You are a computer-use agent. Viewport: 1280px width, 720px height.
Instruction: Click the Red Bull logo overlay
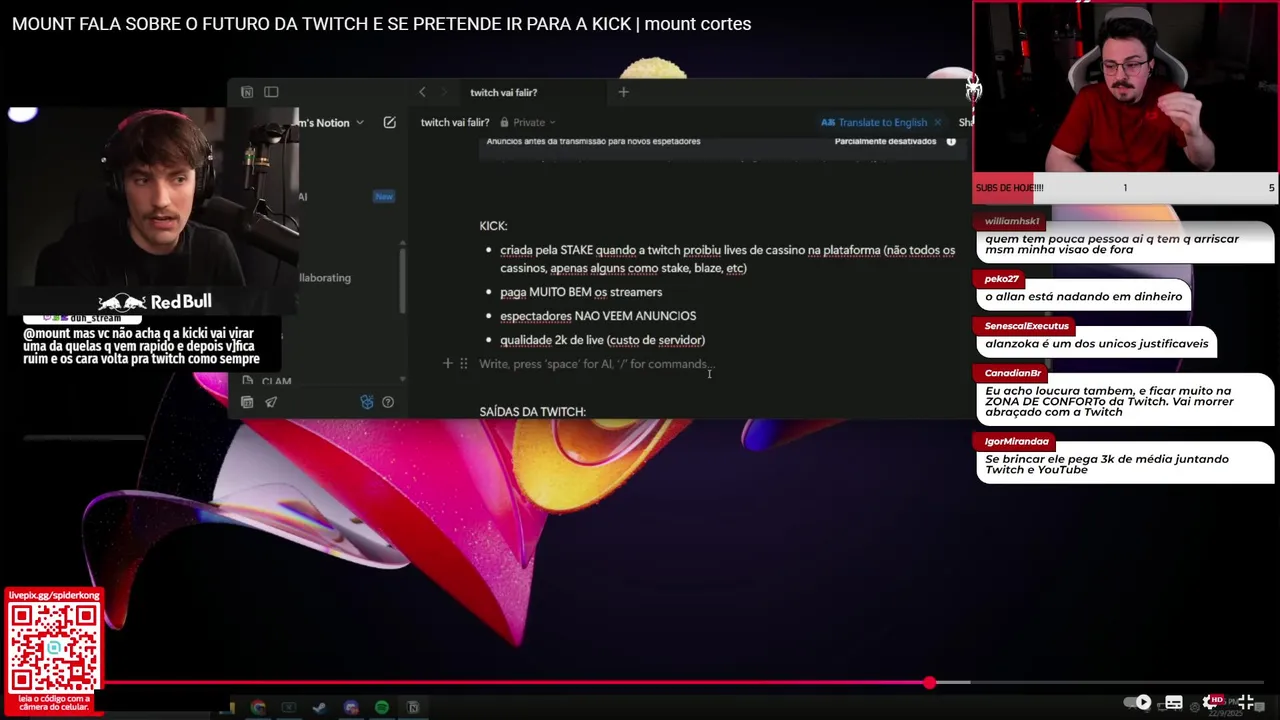[155, 301]
